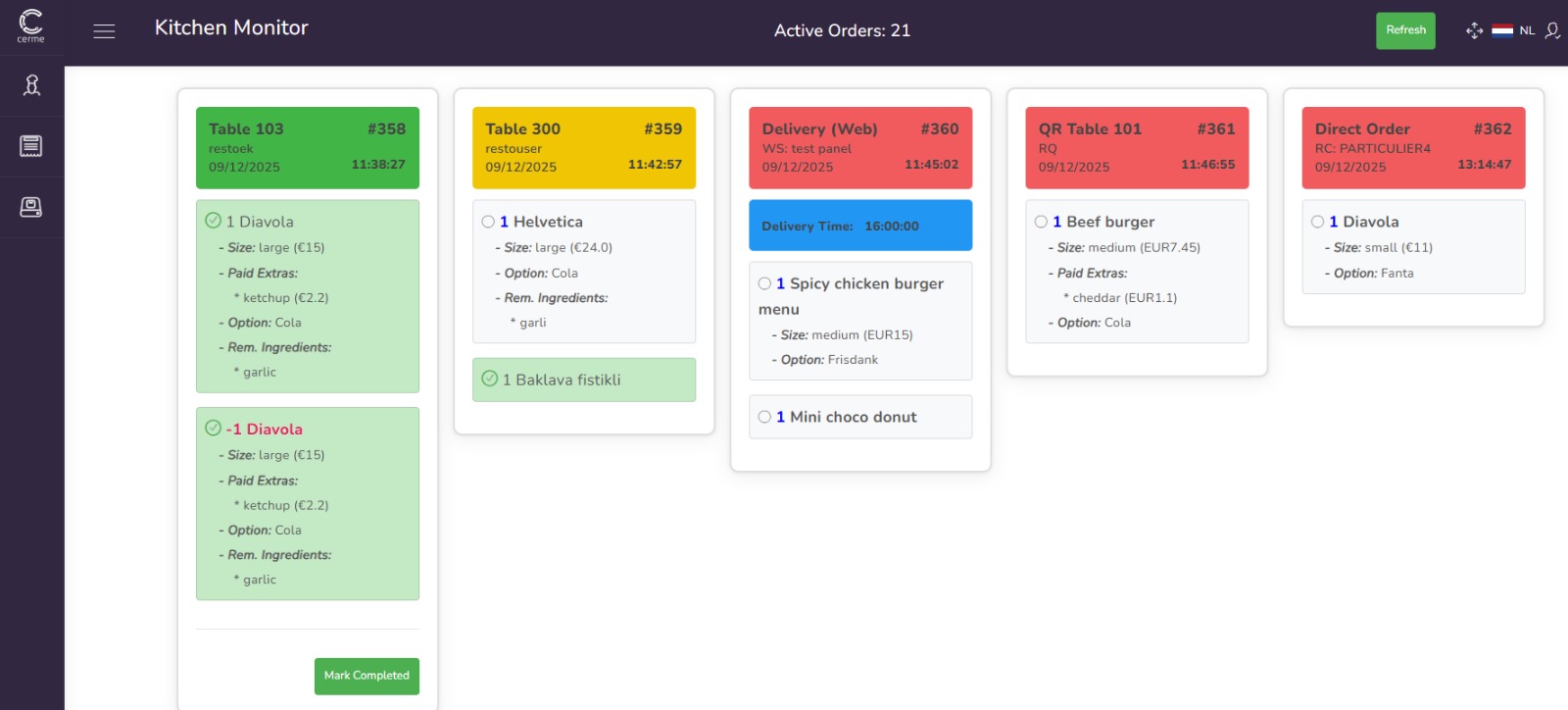Select the Spicy chicken burger menu radio button
The width and height of the screenshot is (1568, 710).
point(764,283)
